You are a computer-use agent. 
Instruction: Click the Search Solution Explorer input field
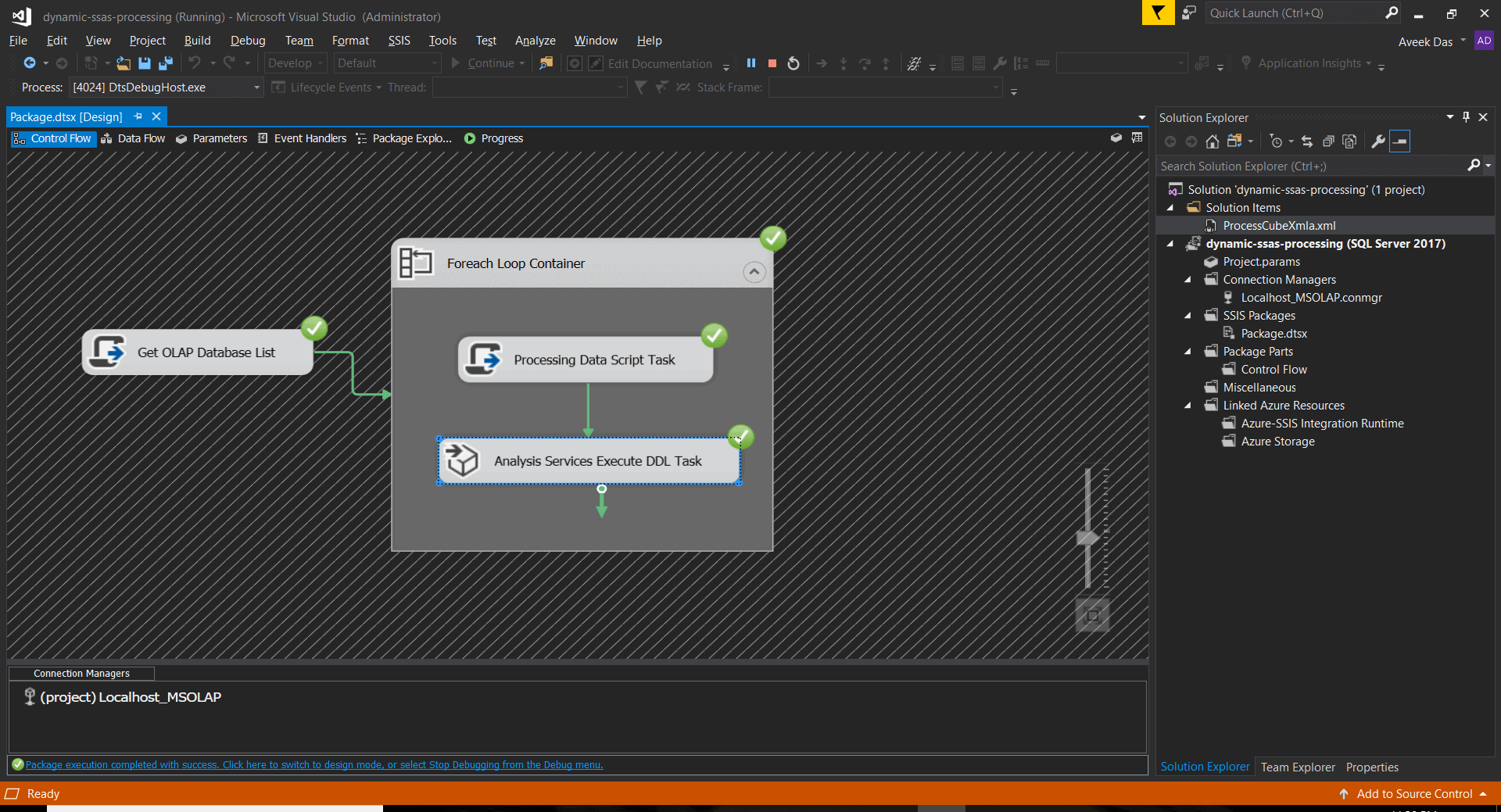point(1310,166)
